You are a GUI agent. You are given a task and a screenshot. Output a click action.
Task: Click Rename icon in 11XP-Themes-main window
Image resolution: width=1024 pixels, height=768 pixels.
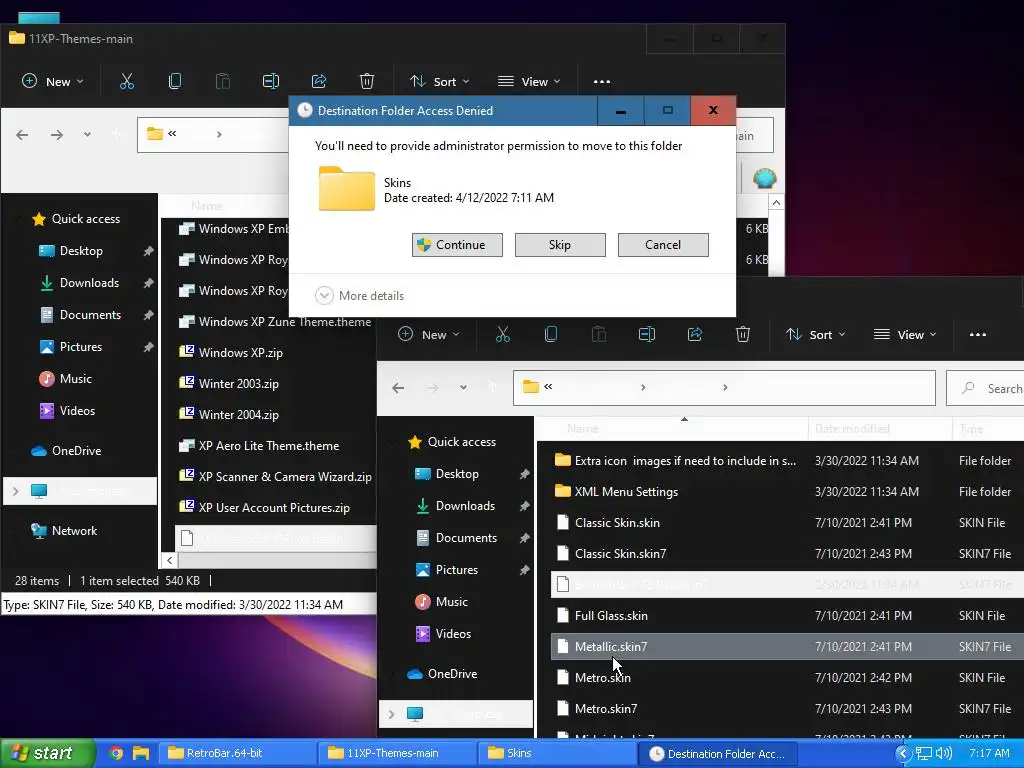271,82
